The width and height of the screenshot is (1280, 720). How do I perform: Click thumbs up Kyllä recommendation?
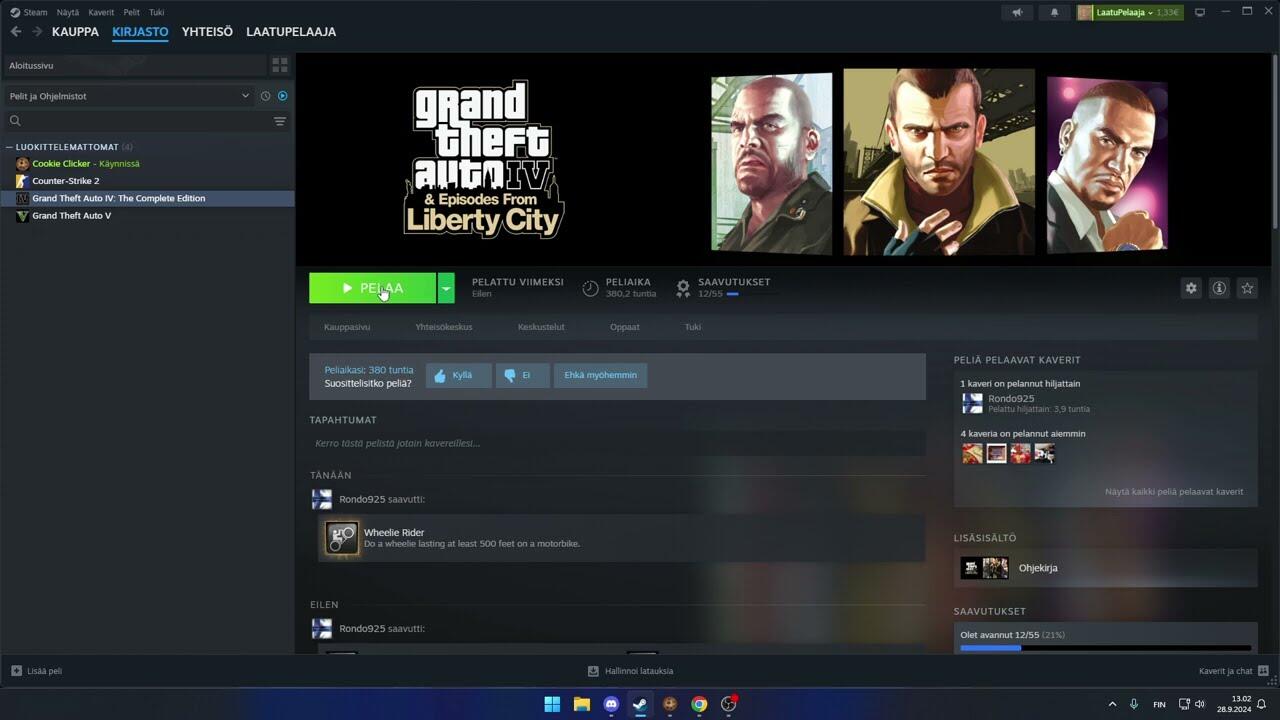tap(458, 375)
